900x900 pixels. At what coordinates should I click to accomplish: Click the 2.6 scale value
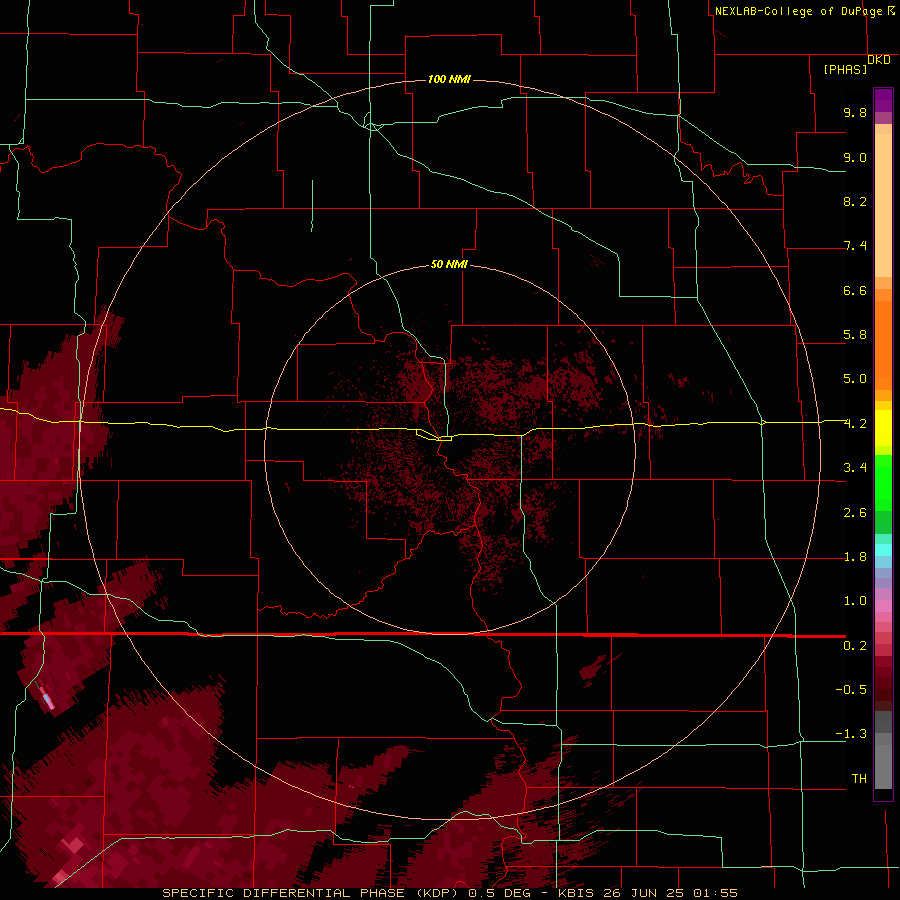pos(855,513)
